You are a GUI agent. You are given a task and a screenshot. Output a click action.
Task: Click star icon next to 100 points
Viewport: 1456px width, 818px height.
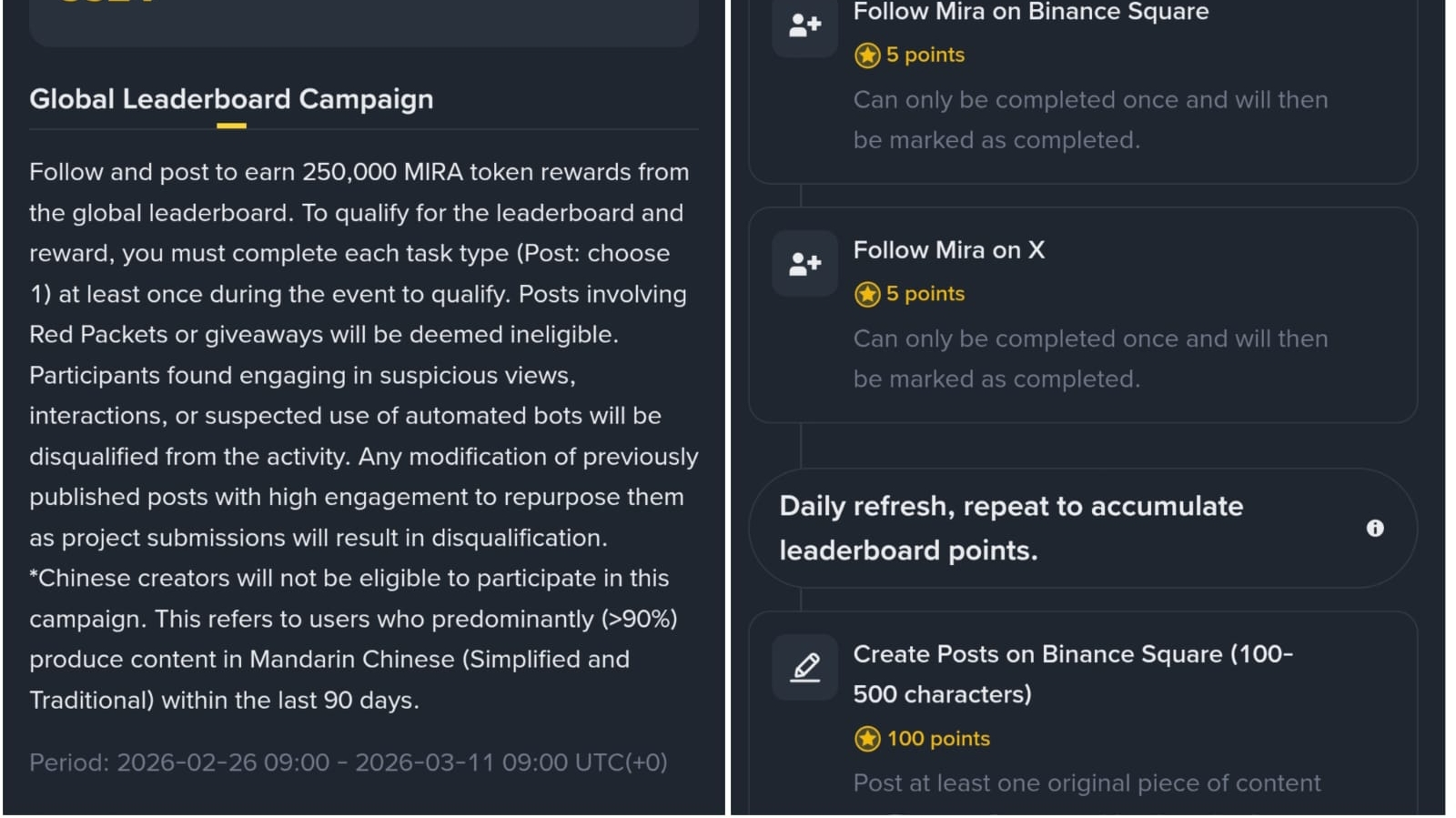click(x=866, y=739)
